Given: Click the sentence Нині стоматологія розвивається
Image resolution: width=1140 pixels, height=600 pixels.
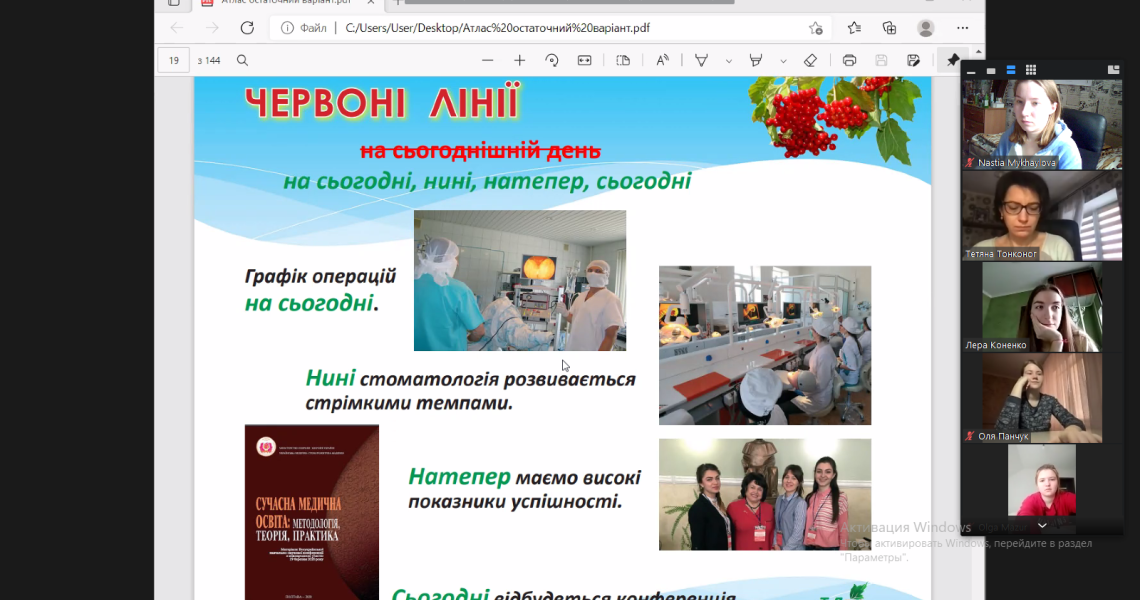Looking at the screenshot, I should 470,379.
